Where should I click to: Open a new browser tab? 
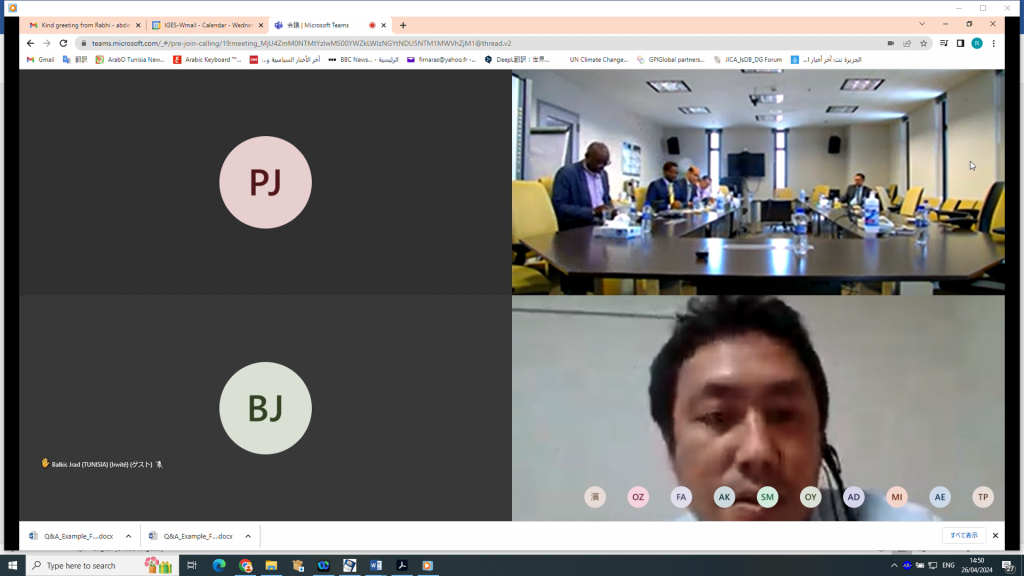point(403,25)
